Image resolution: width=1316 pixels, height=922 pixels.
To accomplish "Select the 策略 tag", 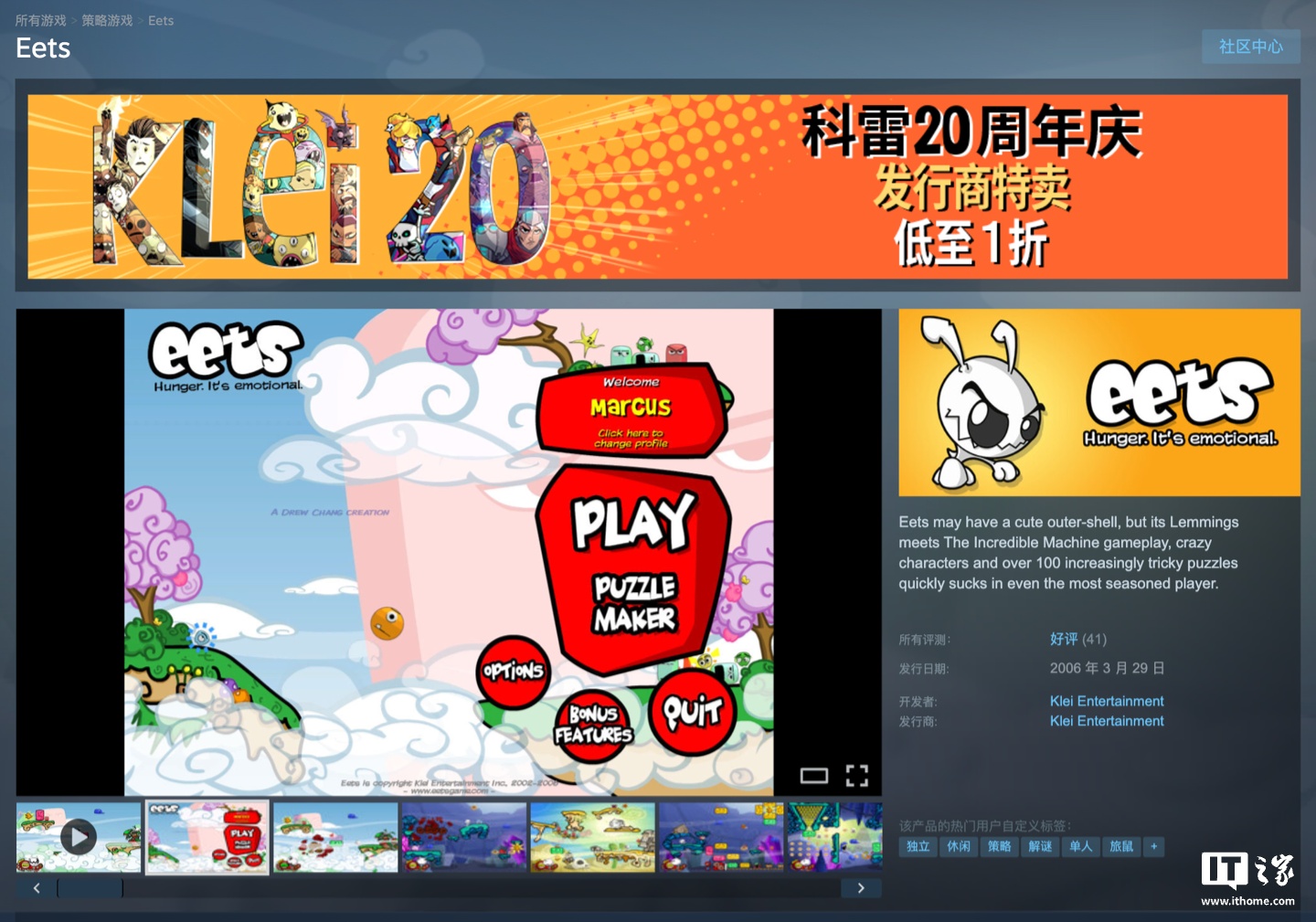I will [1000, 847].
